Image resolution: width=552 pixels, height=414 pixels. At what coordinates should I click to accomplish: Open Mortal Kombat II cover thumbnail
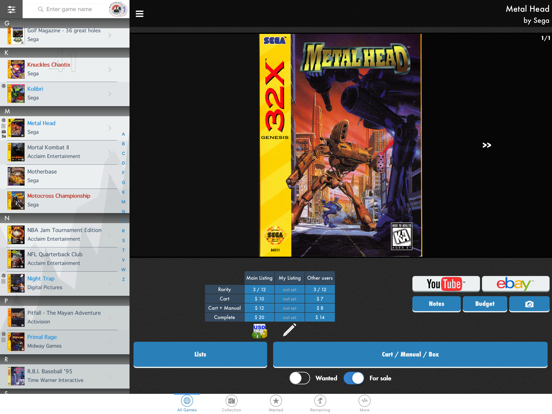tap(16, 152)
